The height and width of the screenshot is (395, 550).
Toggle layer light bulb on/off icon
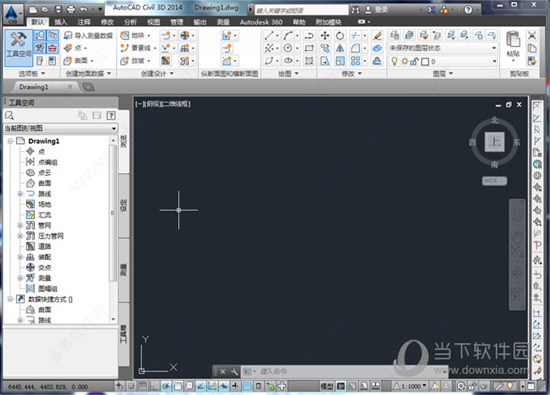394,62
